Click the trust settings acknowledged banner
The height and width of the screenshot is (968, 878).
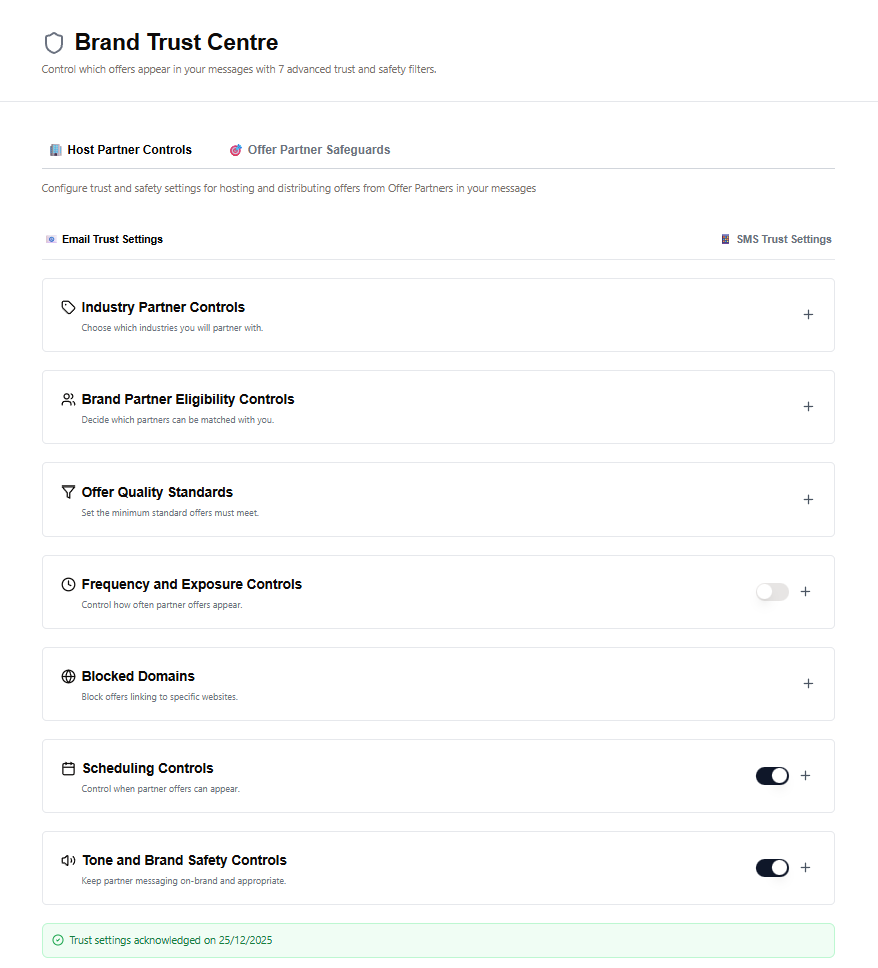(x=438, y=940)
